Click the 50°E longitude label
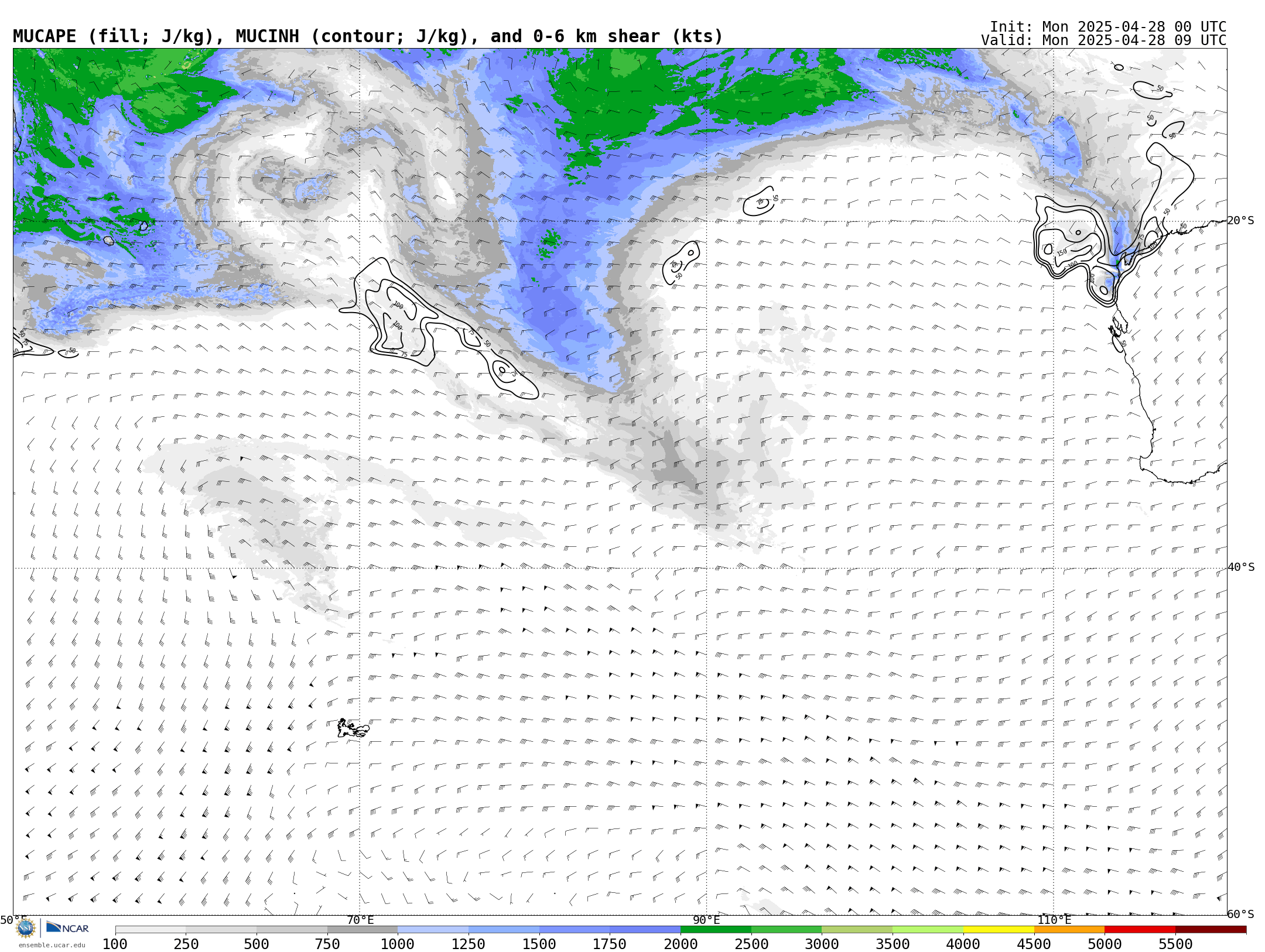This screenshot has width=1265, height=952. [13, 920]
